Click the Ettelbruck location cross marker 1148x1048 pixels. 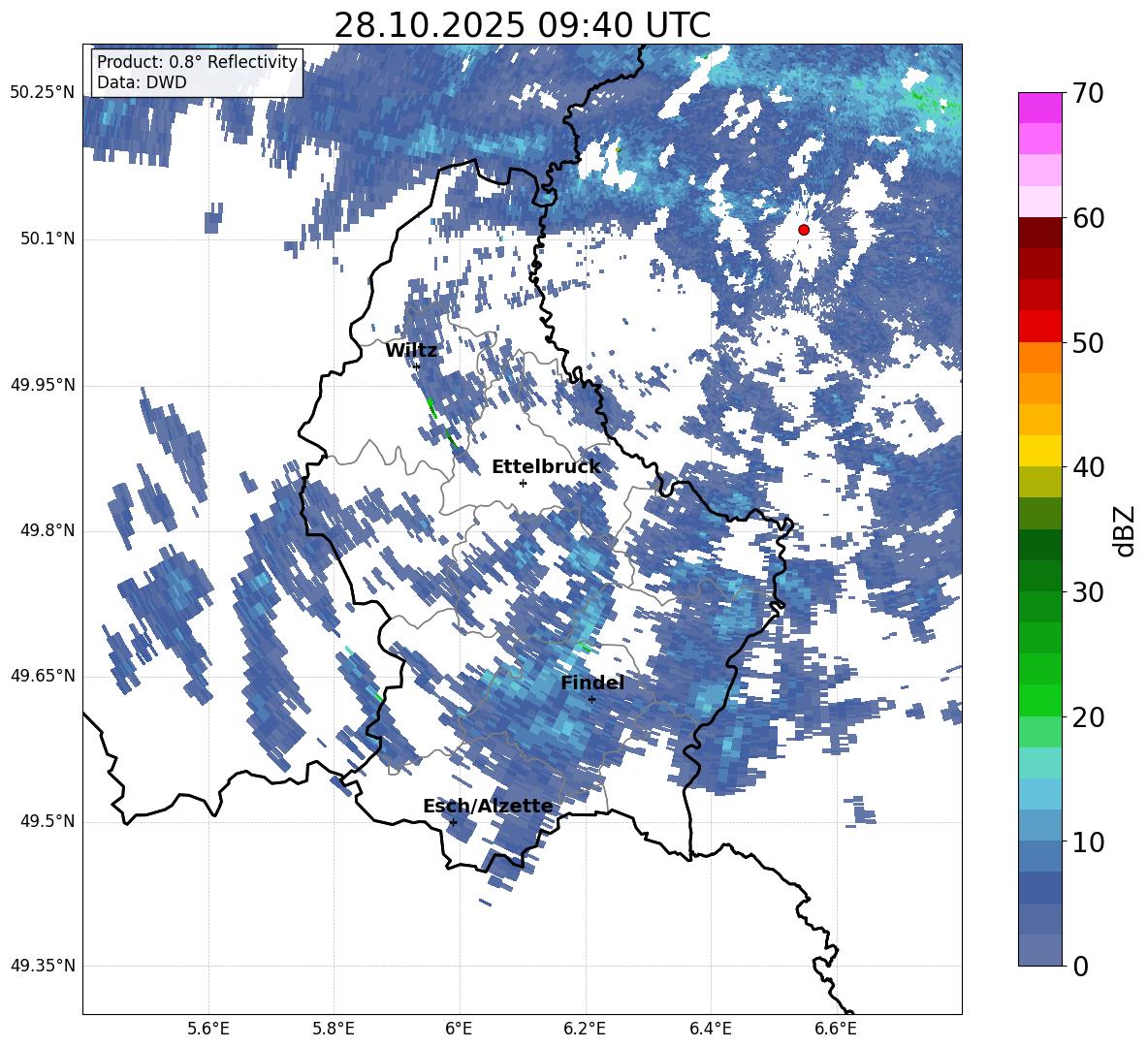523,483
